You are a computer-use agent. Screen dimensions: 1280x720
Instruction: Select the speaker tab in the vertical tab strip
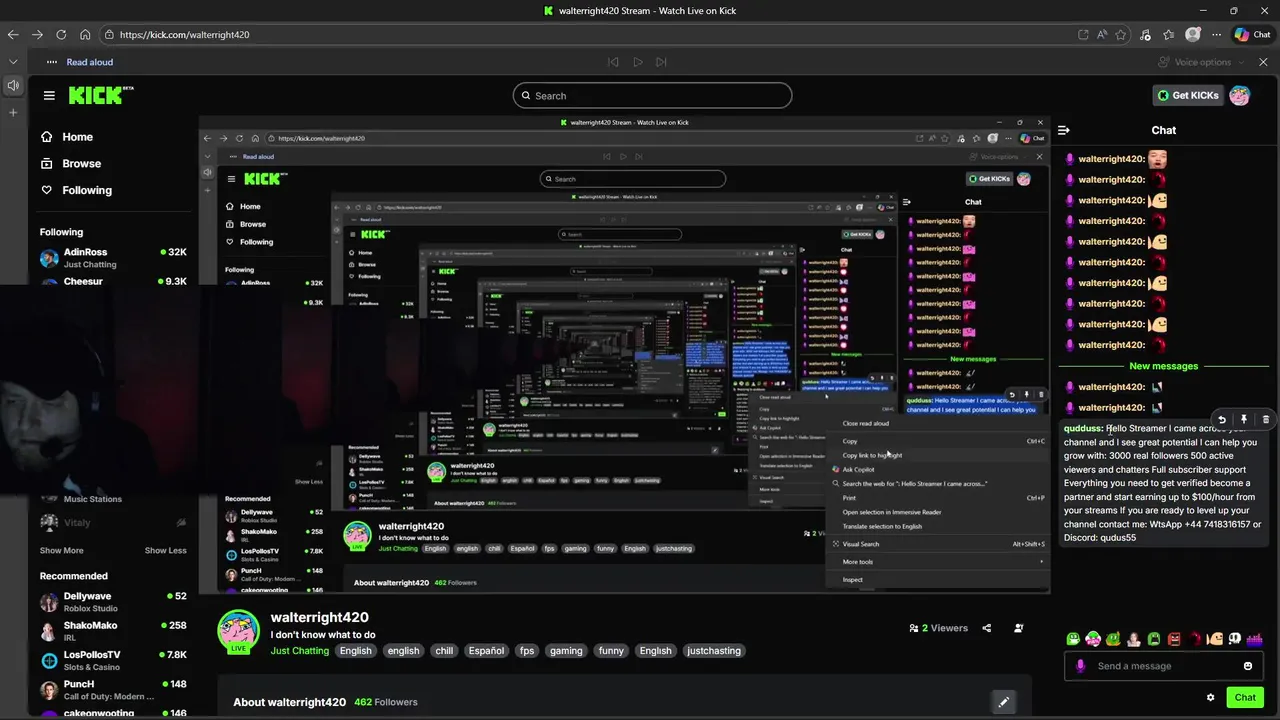click(13, 86)
